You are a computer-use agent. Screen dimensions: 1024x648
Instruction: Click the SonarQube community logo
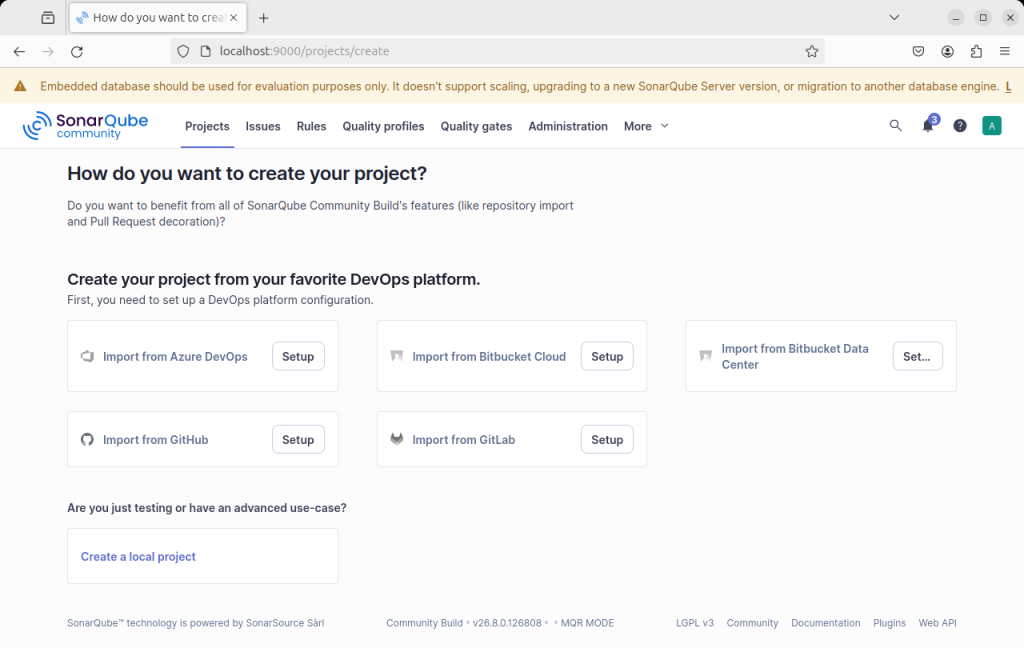[86, 125]
